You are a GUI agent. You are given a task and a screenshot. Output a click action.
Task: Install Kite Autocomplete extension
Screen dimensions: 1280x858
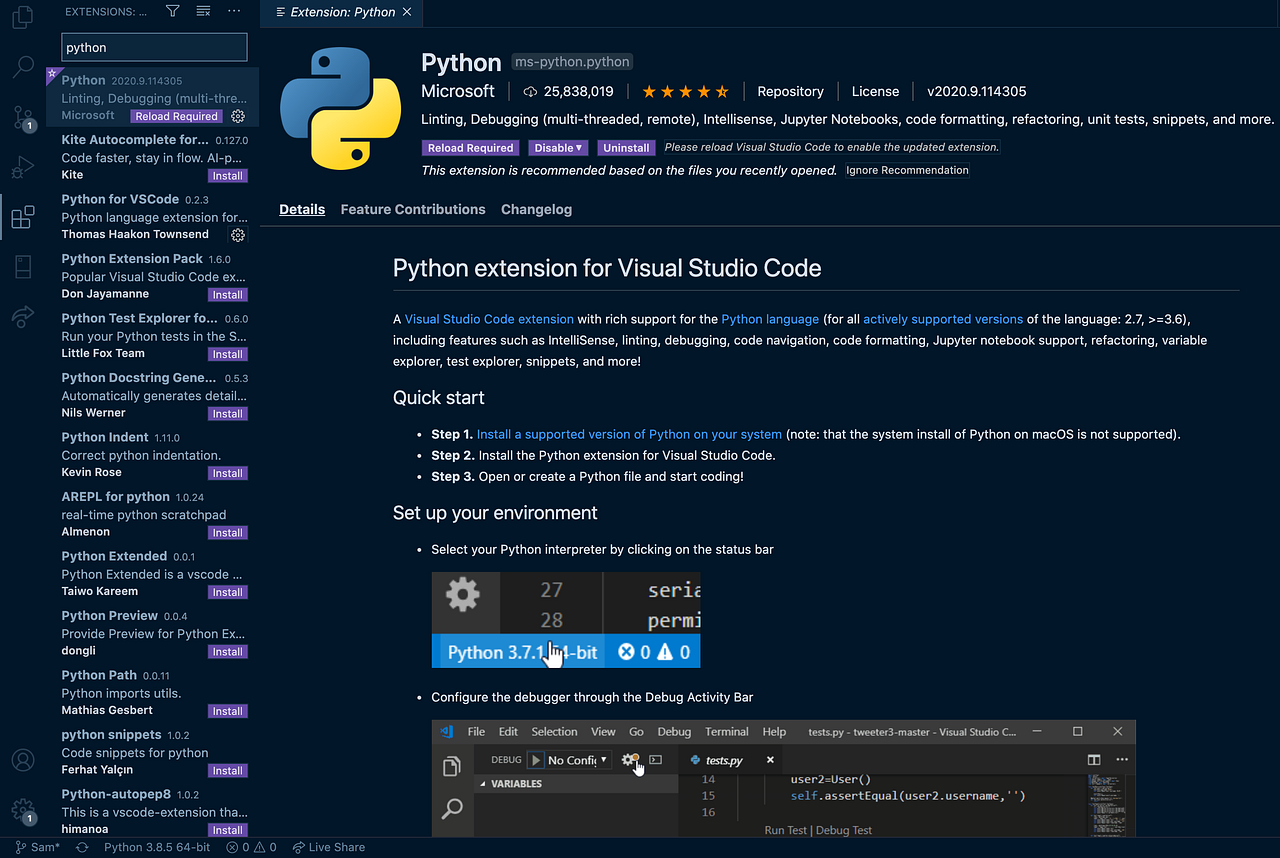pos(228,176)
